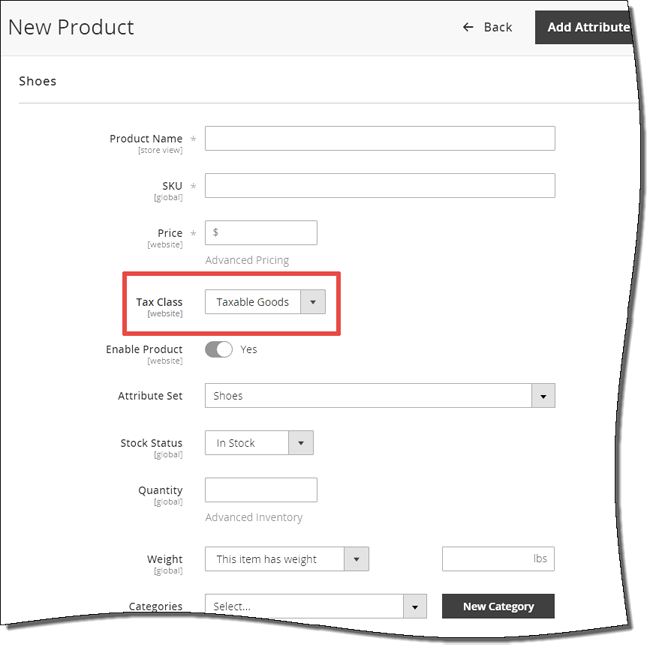The width and height of the screenshot is (653, 650).
Task: Toggle the Enable Product switch
Action: pos(219,349)
